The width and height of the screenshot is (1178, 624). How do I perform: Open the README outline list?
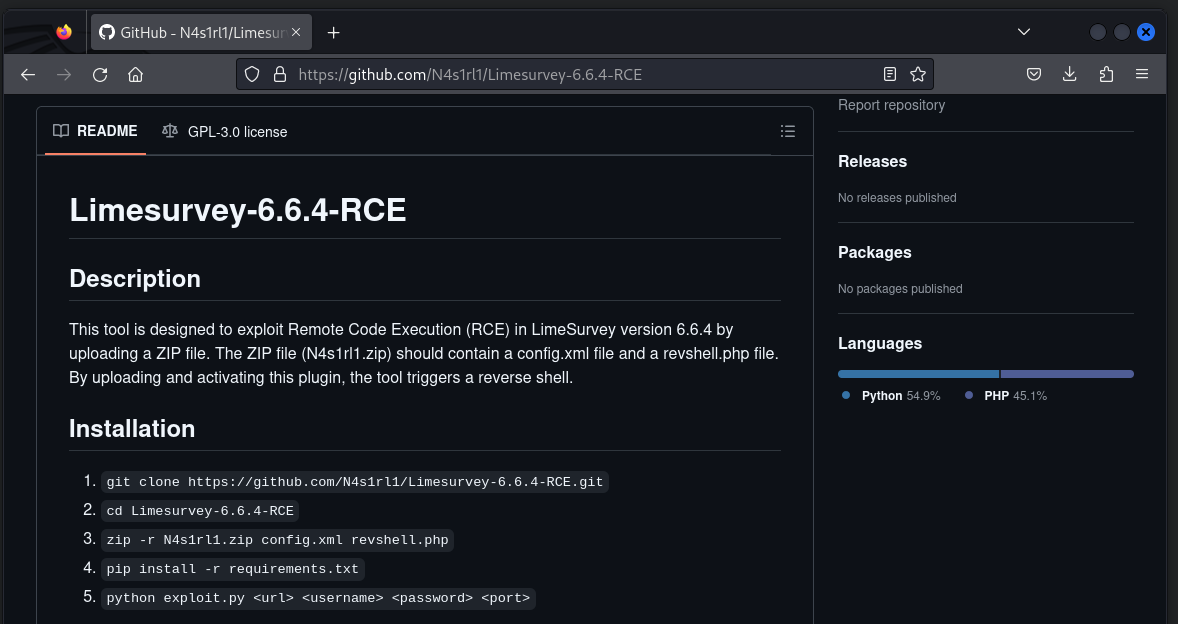pos(787,131)
